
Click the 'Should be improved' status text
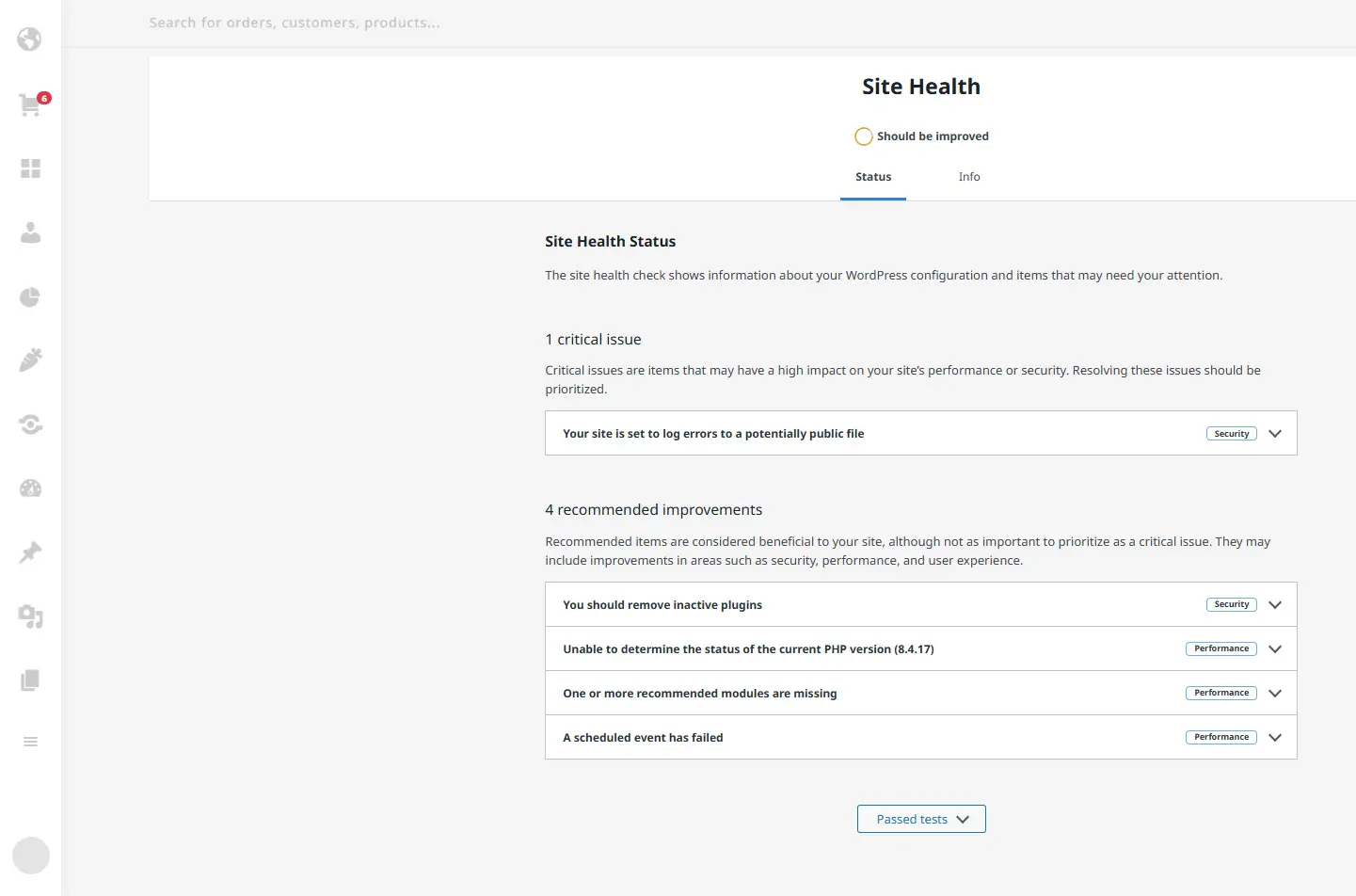(x=933, y=136)
